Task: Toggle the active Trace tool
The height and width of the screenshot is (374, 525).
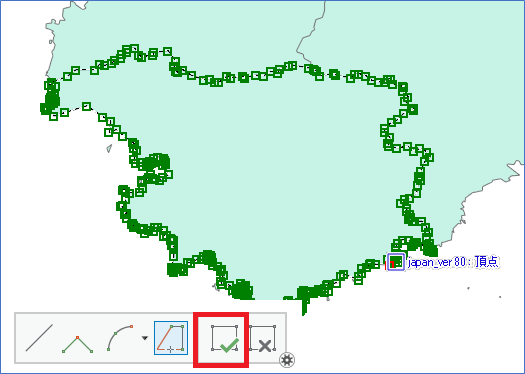Action: pos(171,338)
